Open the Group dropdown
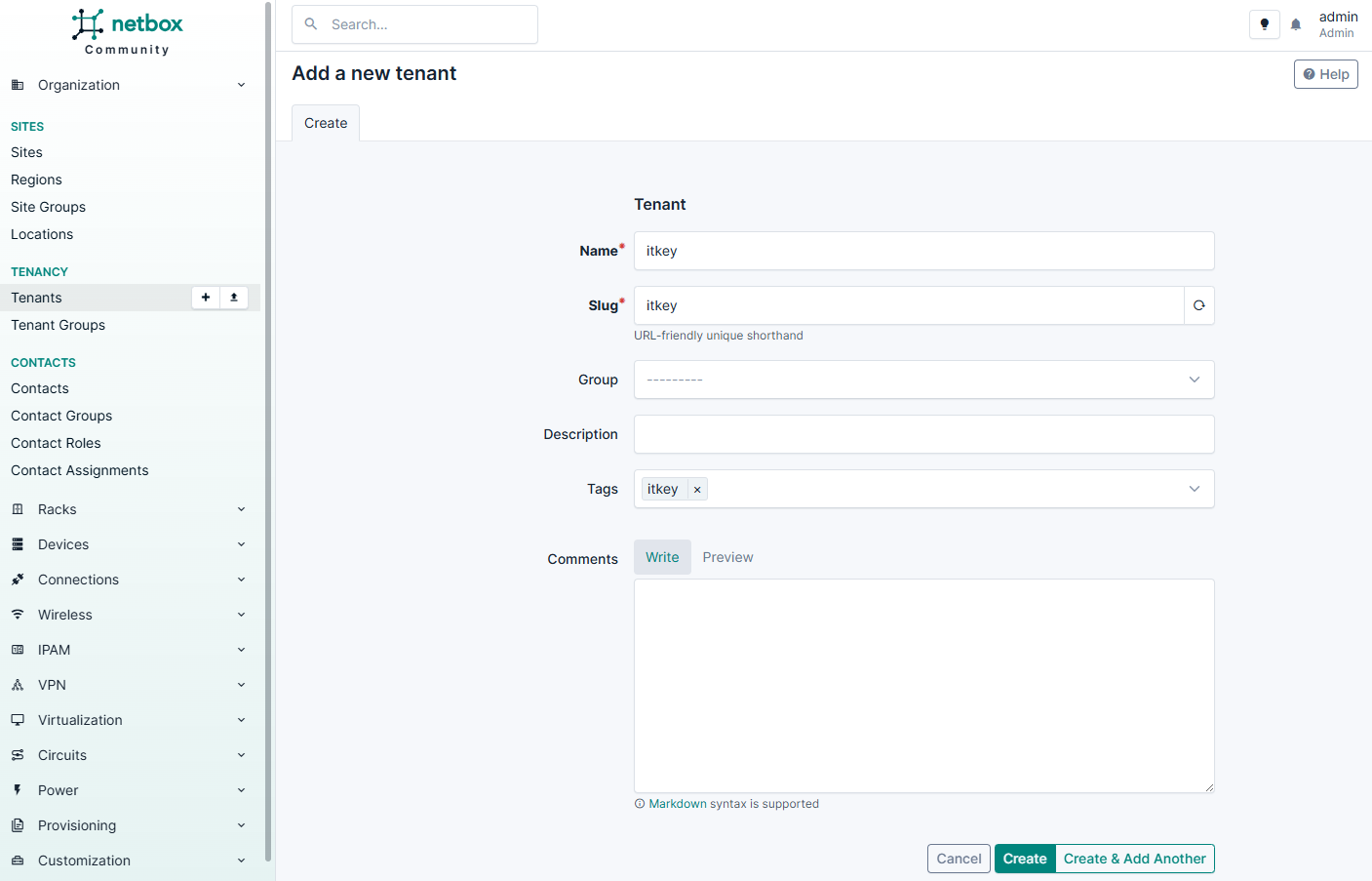 click(x=923, y=380)
